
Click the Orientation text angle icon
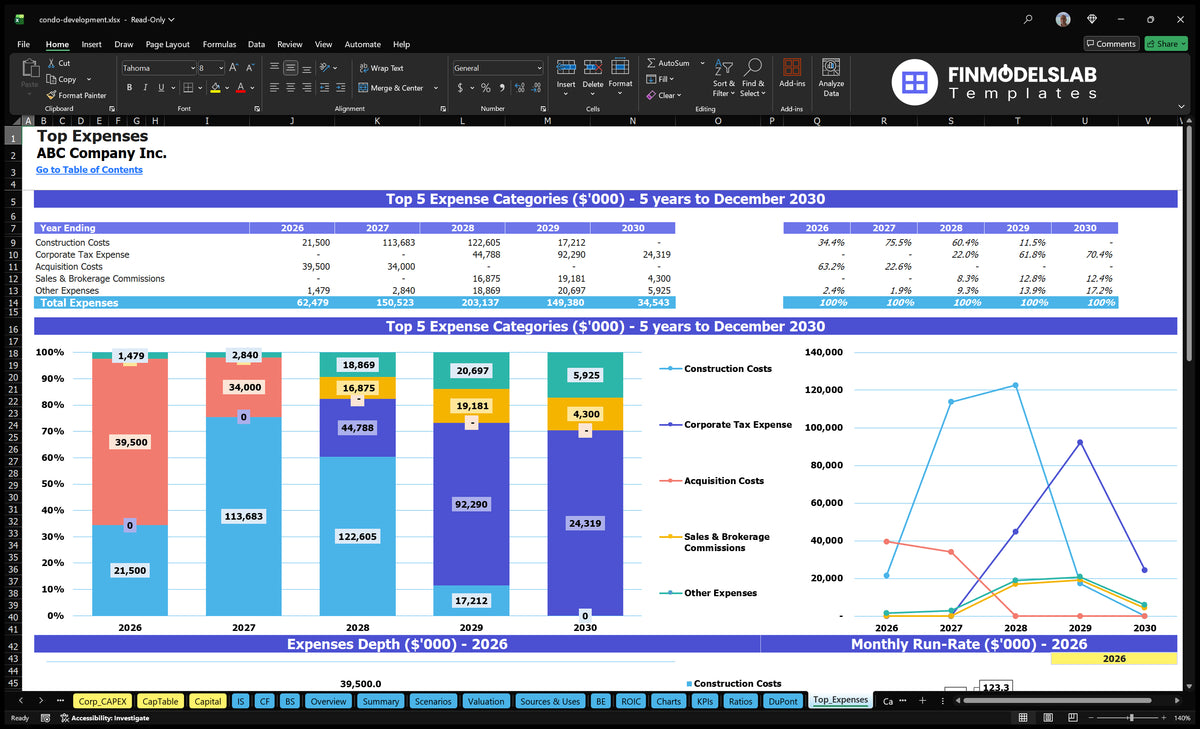click(x=326, y=68)
